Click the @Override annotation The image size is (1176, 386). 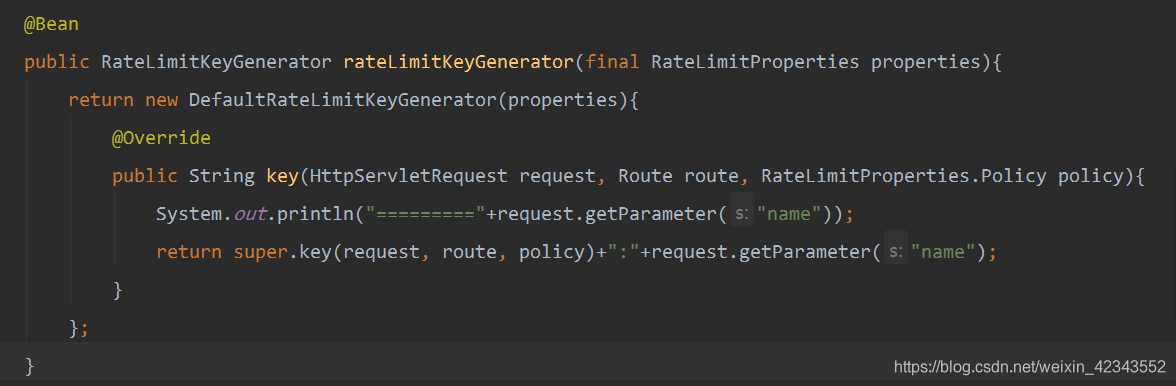click(161, 139)
